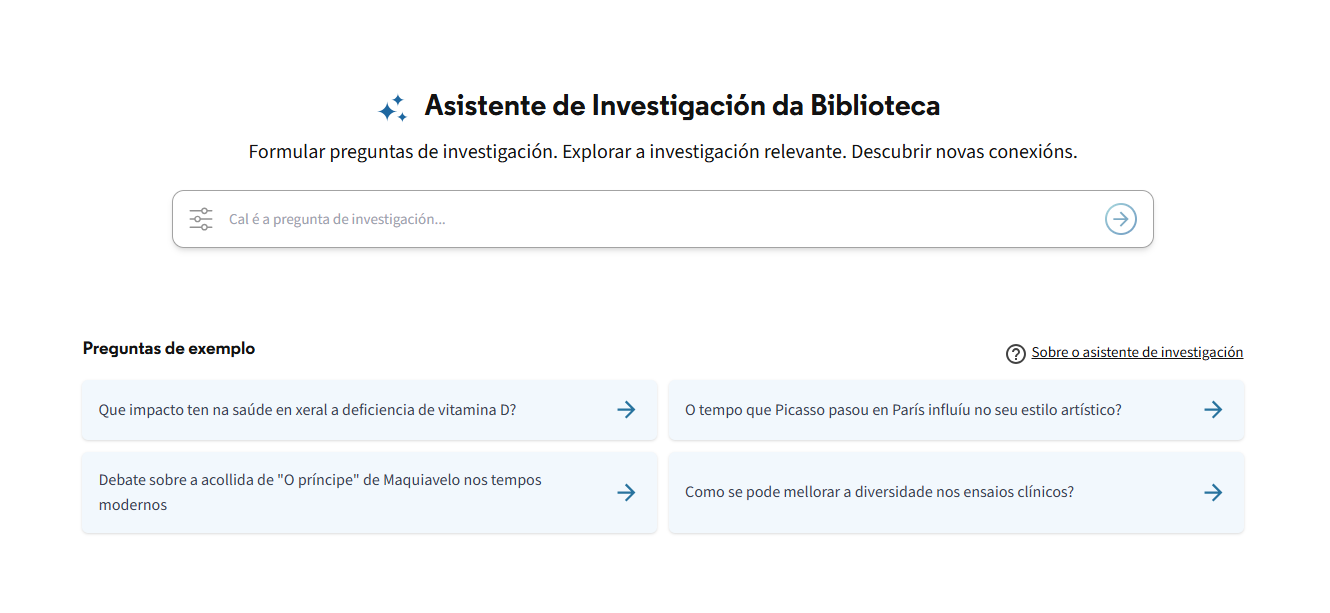Image resolution: width=1330 pixels, height=613 pixels.
Task: Submit the question with the circled arrow
Action: (1120, 219)
